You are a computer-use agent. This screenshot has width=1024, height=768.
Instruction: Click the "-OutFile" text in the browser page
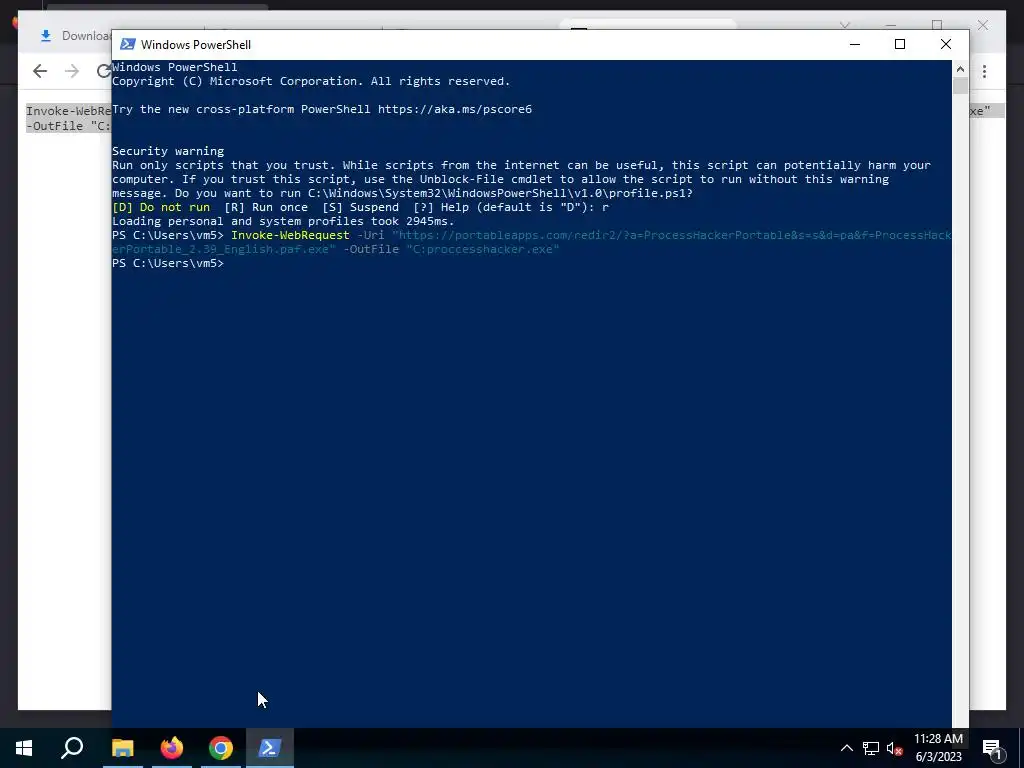(x=55, y=126)
